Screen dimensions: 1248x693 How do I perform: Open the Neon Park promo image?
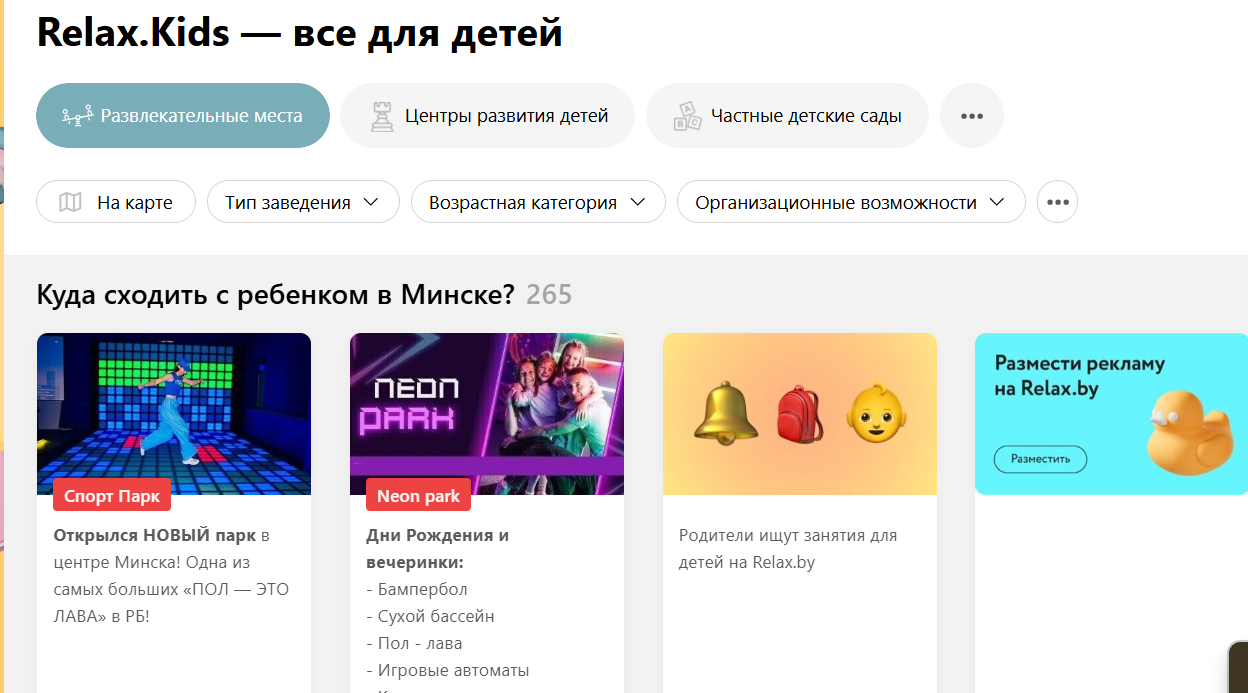click(x=487, y=414)
